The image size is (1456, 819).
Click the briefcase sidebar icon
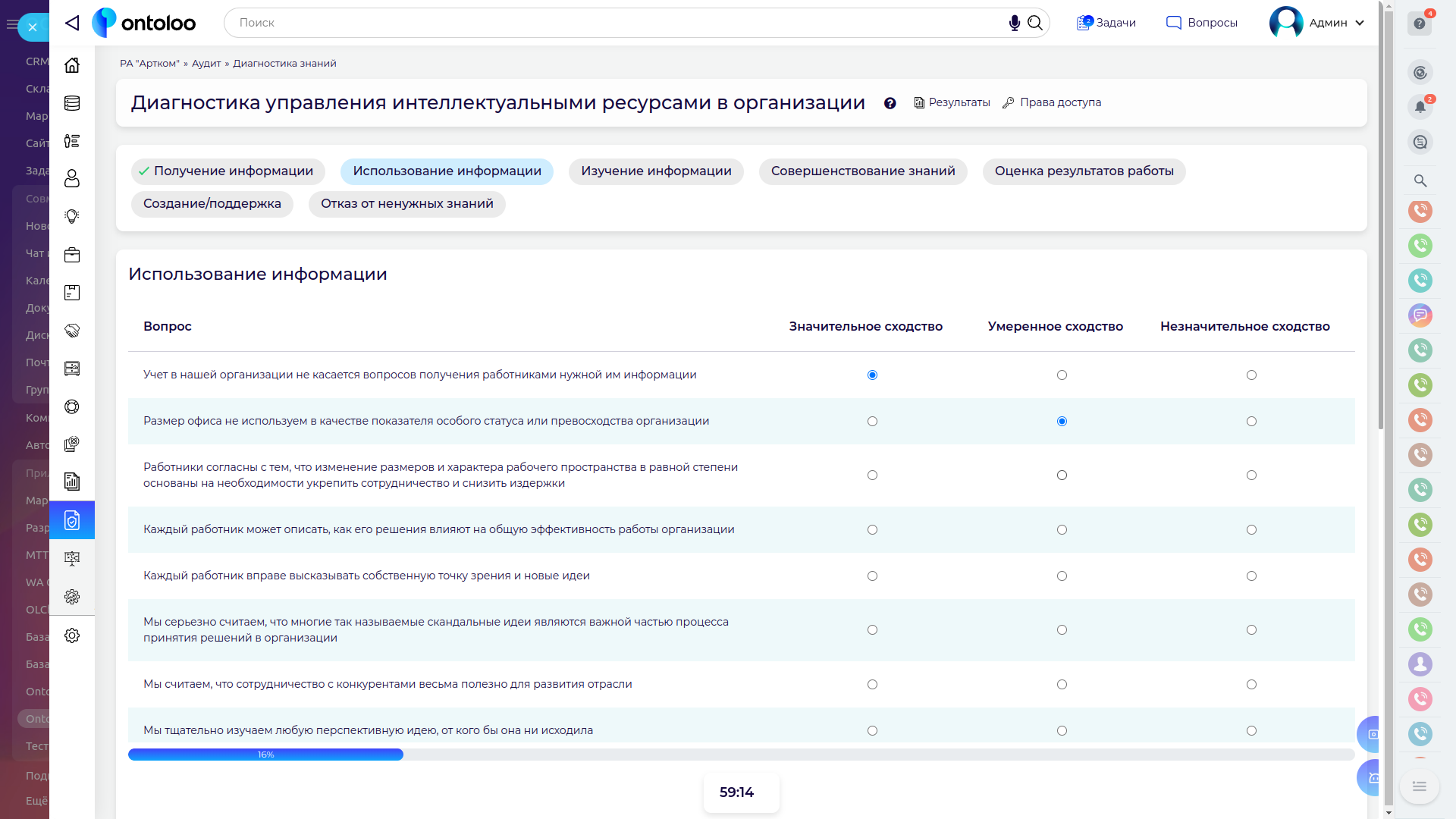[72, 255]
